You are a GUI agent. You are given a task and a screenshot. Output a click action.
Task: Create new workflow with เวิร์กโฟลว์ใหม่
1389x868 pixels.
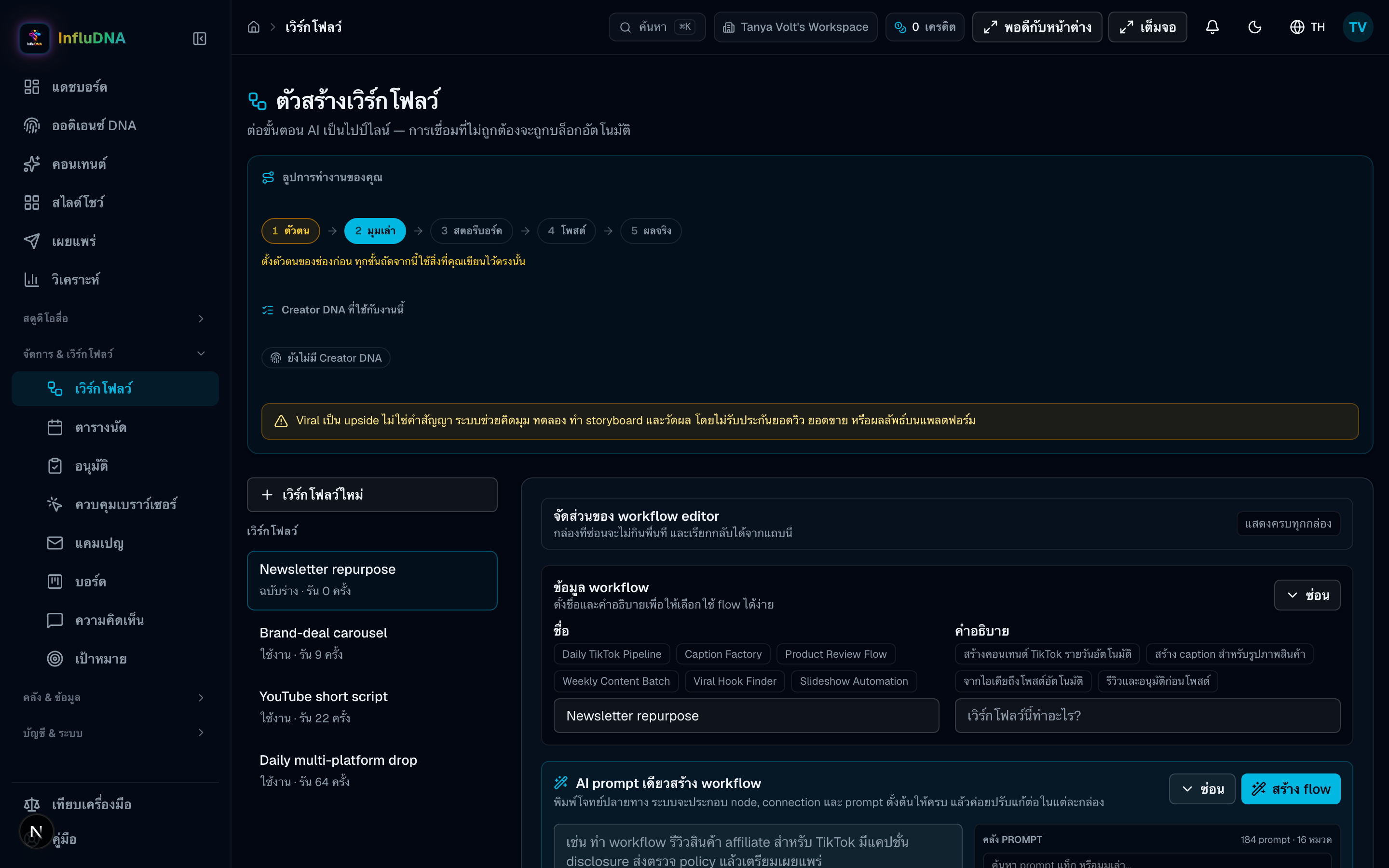point(372,494)
